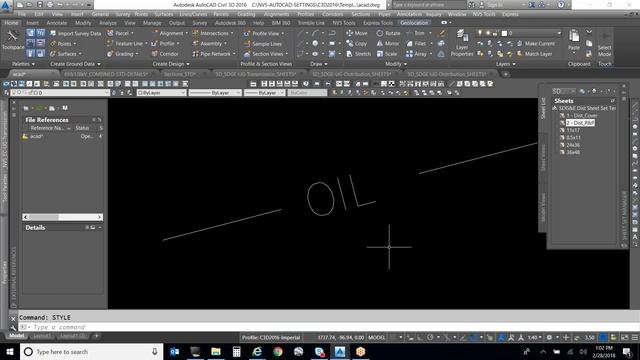Click the Profile View tool
The width and height of the screenshot is (640, 360).
[x=264, y=33]
